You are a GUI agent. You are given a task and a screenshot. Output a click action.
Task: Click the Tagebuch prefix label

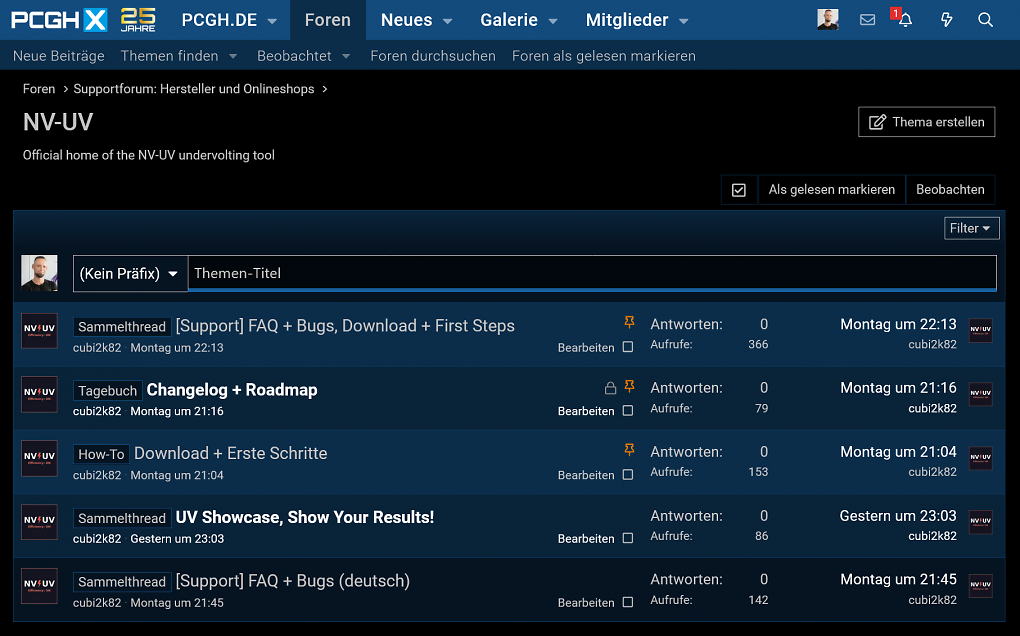pyautogui.click(x=107, y=391)
